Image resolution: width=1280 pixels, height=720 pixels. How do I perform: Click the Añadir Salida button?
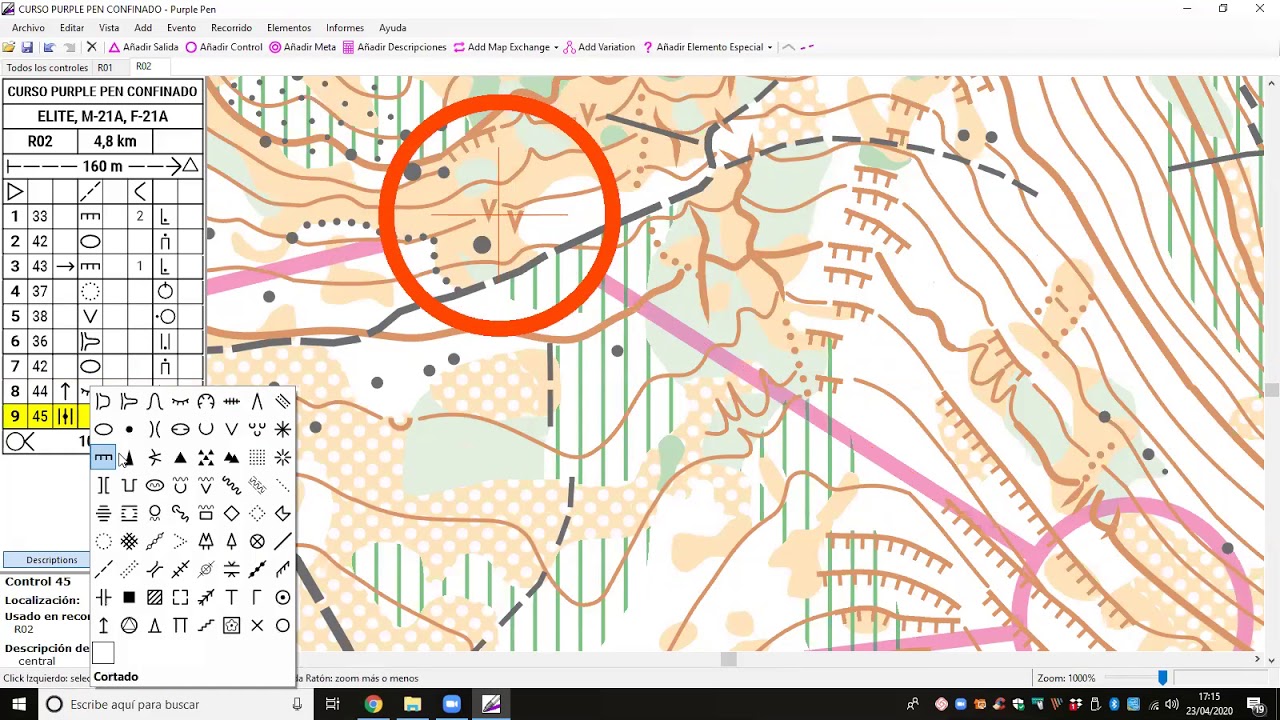point(143,47)
